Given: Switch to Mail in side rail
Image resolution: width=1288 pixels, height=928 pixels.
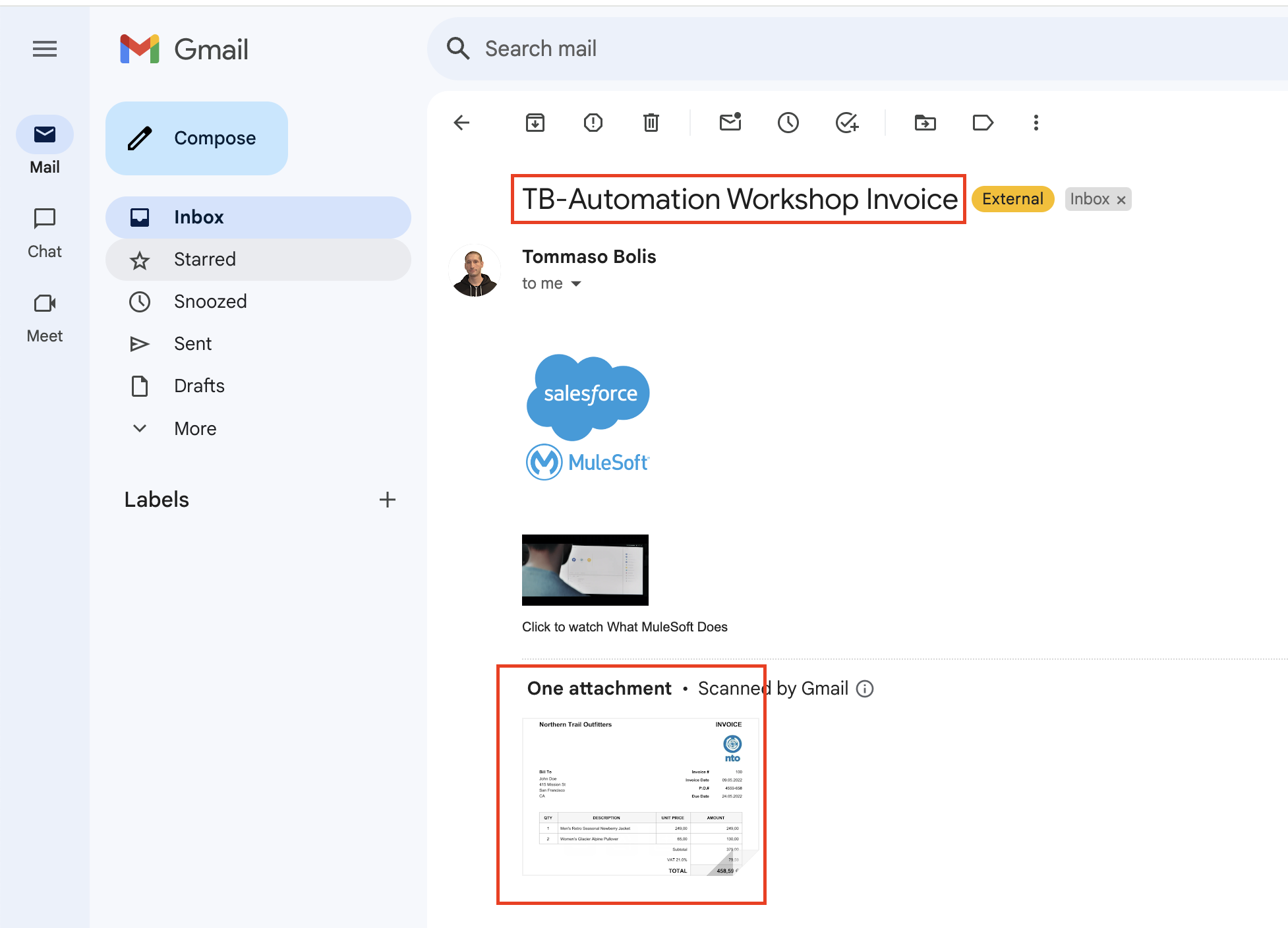Looking at the screenshot, I should (45, 145).
